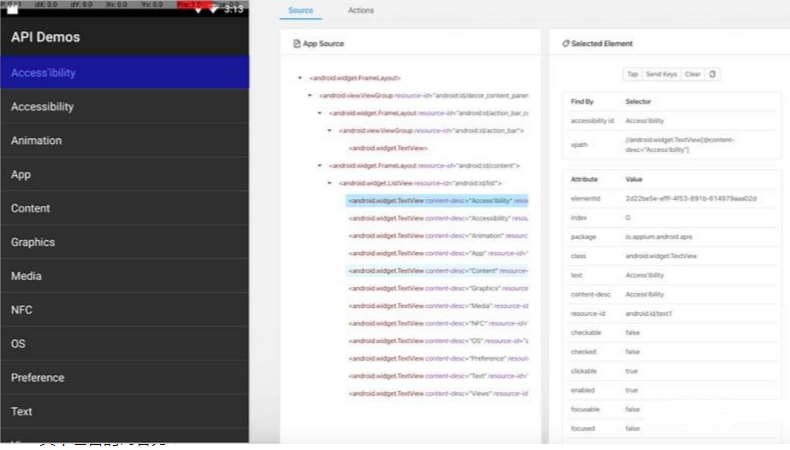790x450 pixels.
Task: Select the TextView node with content-desc Animation
Action: point(437,236)
